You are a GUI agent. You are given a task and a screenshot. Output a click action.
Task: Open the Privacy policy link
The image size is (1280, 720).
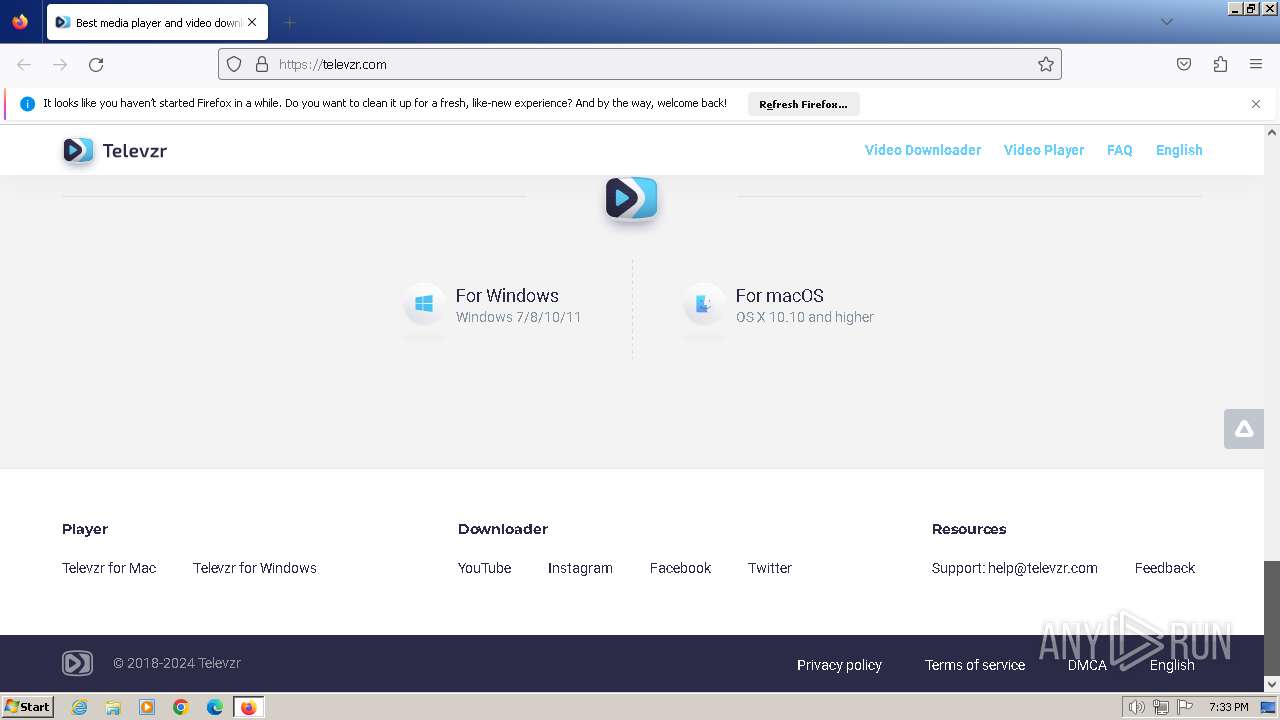point(839,665)
